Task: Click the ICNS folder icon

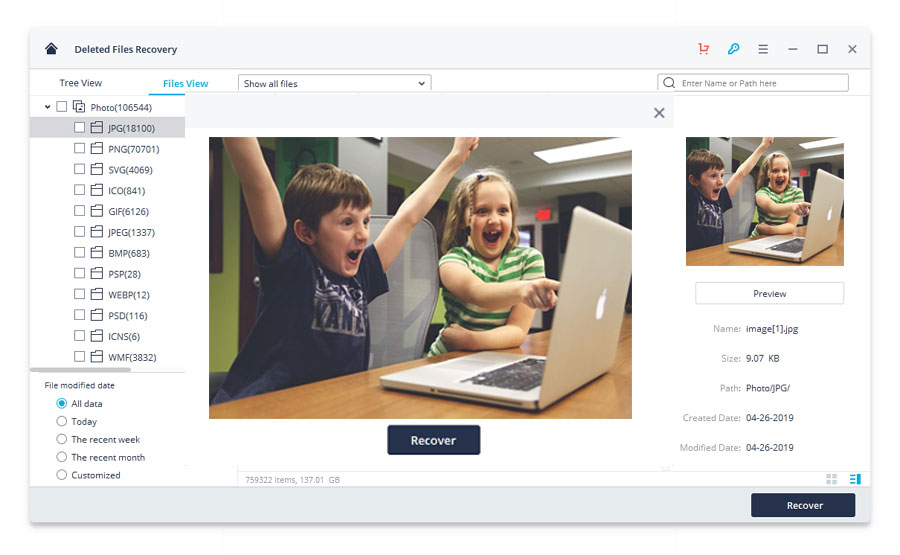Action: tap(97, 336)
